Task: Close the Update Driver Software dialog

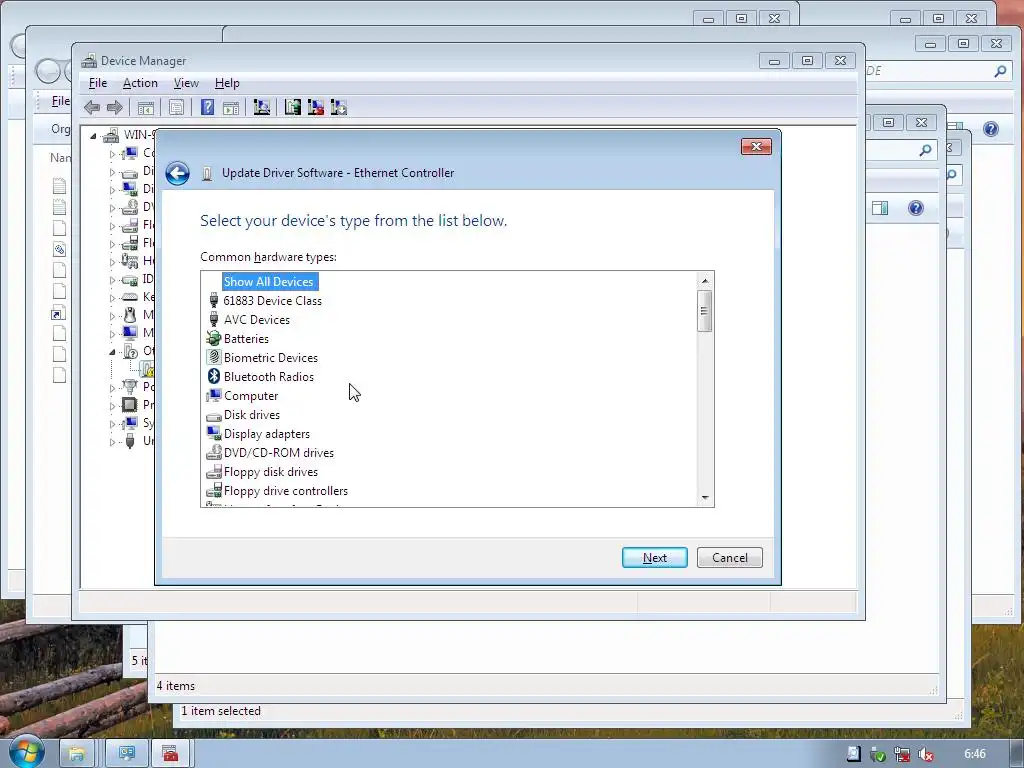Action: [756, 146]
